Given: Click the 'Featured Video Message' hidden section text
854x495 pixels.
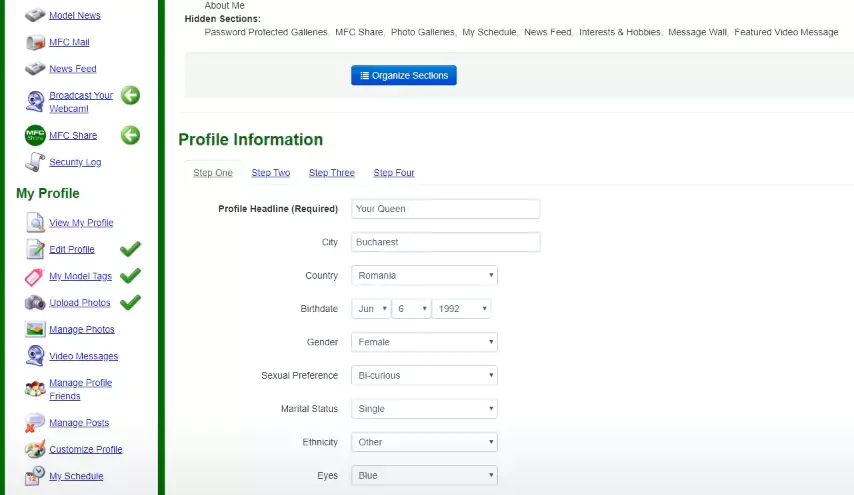Looking at the screenshot, I should [786, 32].
